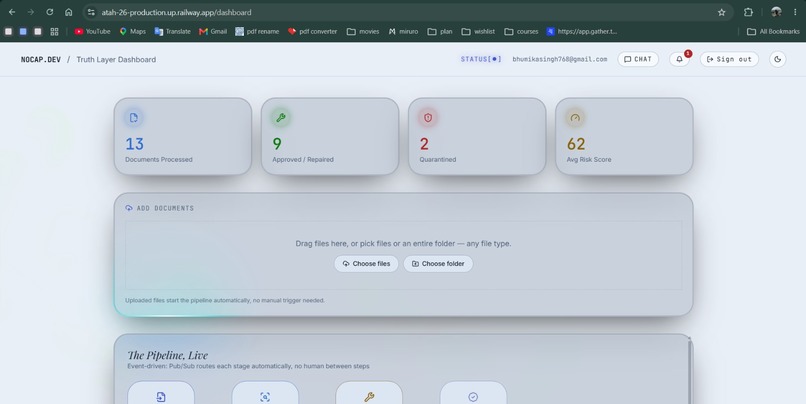This screenshot has width=806, height=404.
Task: Click the Avg Risk Score gauge icon
Action: [x=575, y=118]
